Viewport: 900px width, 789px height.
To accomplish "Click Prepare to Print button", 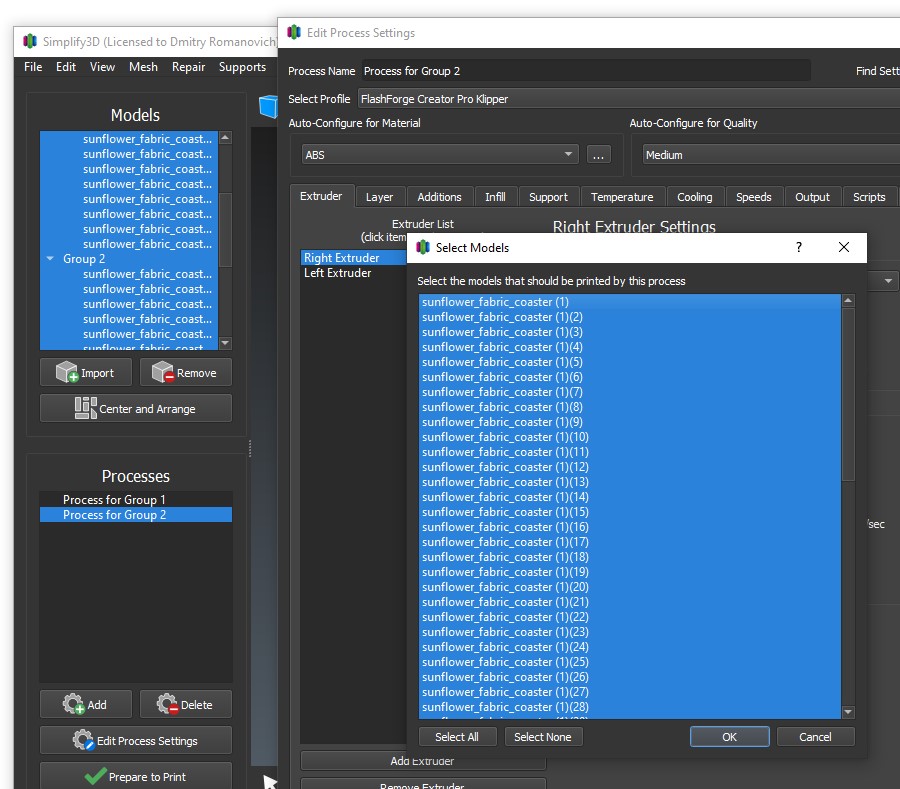I will [x=136, y=776].
